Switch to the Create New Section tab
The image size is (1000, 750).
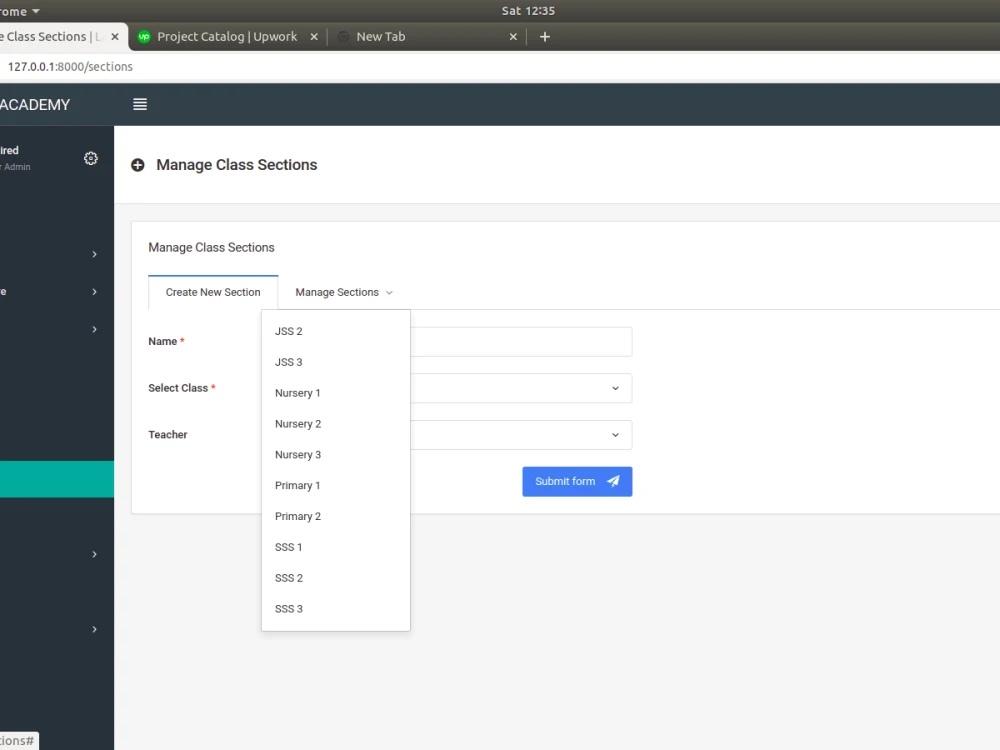212,292
